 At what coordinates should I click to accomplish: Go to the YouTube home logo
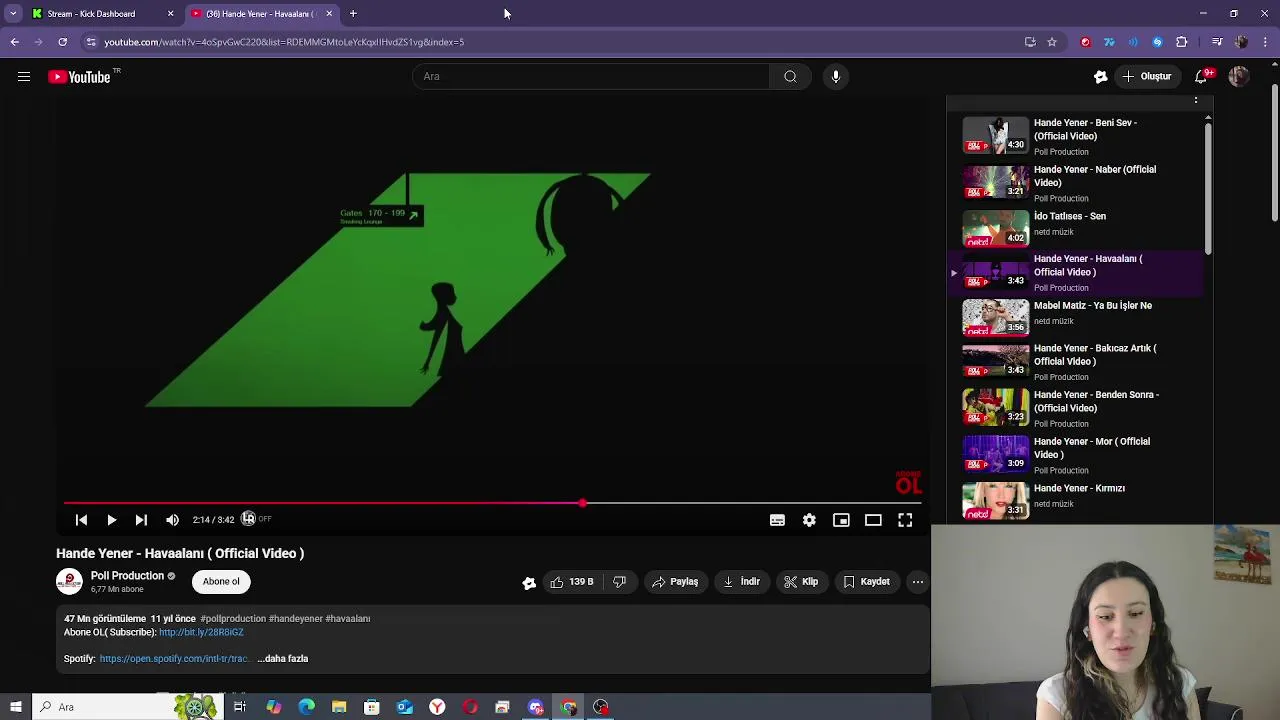point(80,77)
